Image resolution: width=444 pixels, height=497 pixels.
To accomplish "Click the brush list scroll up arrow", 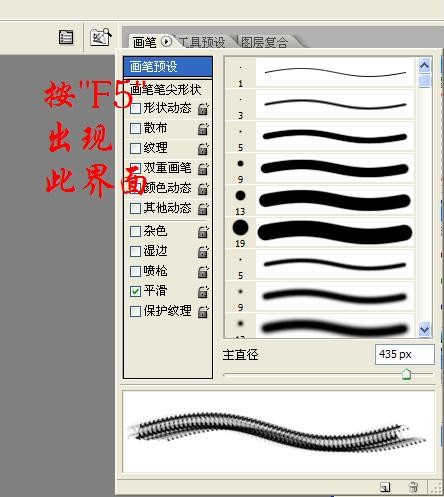I will pyautogui.click(x=424, y=66).
